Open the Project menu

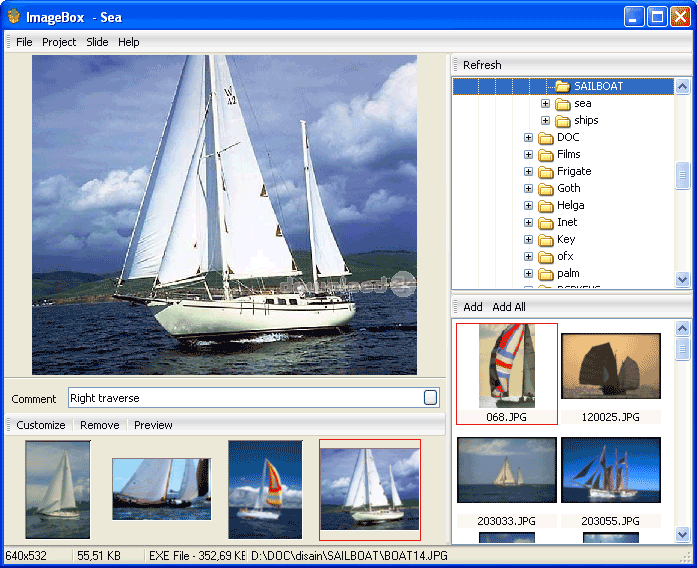59,42
